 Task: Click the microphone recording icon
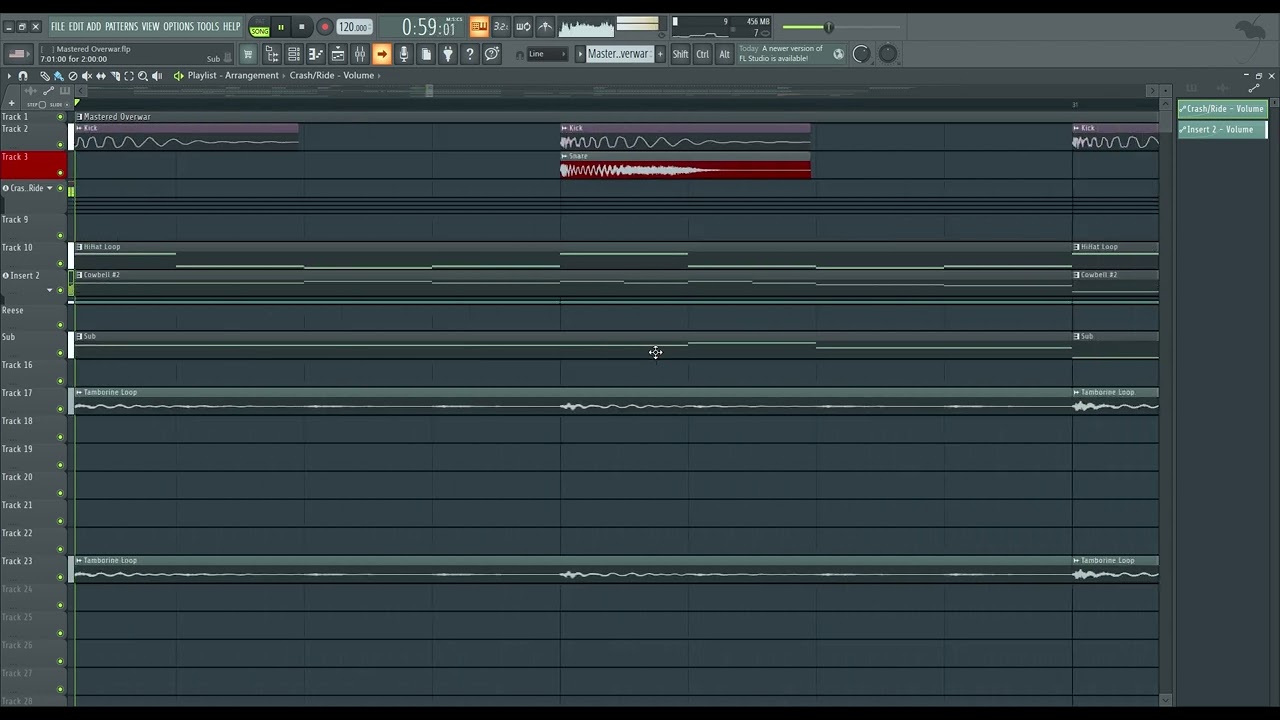point(404,54)
